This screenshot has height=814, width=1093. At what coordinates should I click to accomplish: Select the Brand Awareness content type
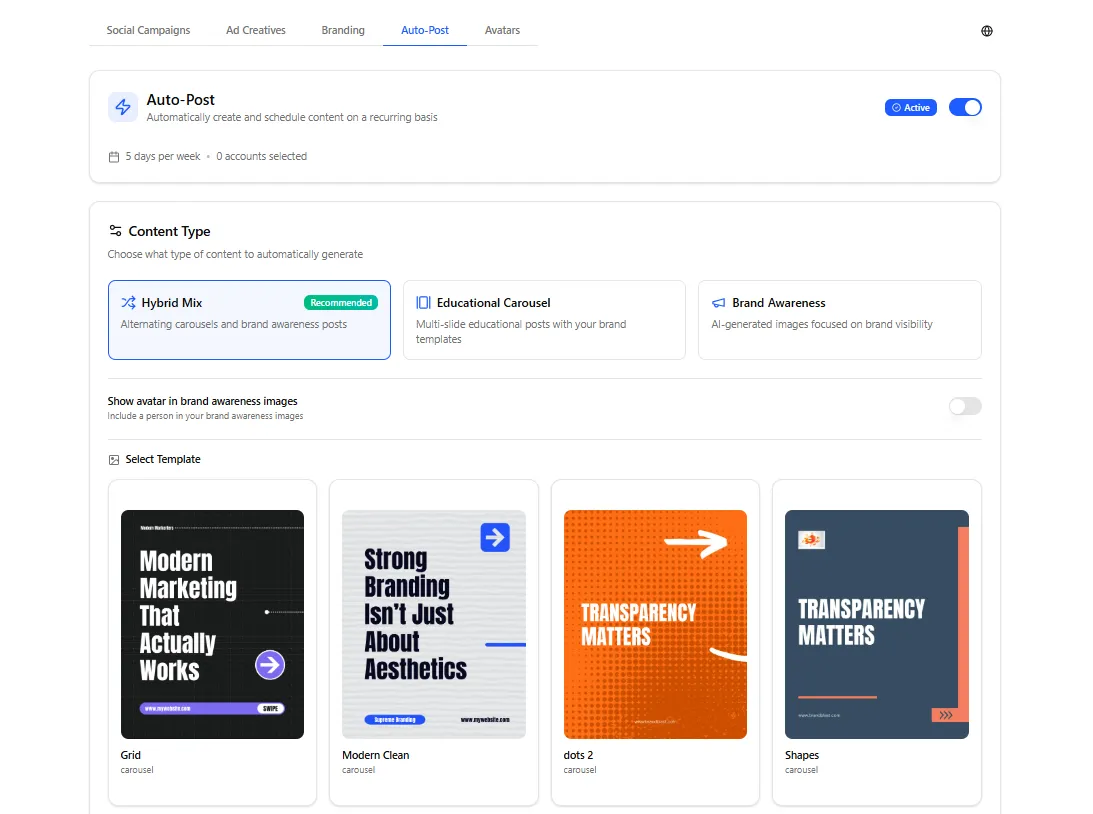tap(839, 320)
